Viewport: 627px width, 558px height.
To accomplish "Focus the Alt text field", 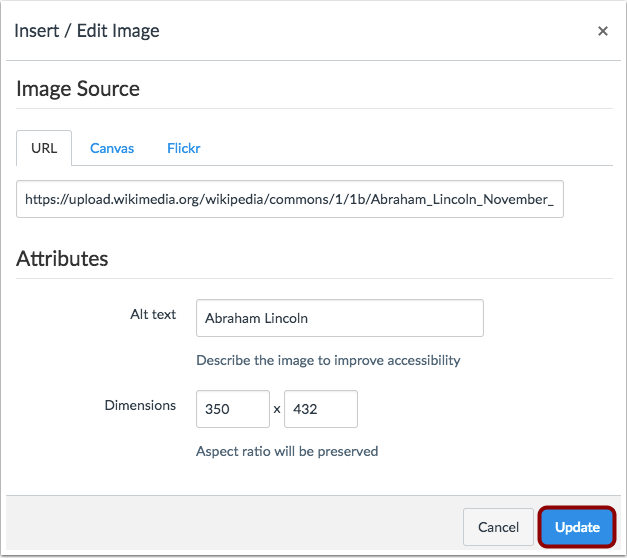I will (340, 318).
